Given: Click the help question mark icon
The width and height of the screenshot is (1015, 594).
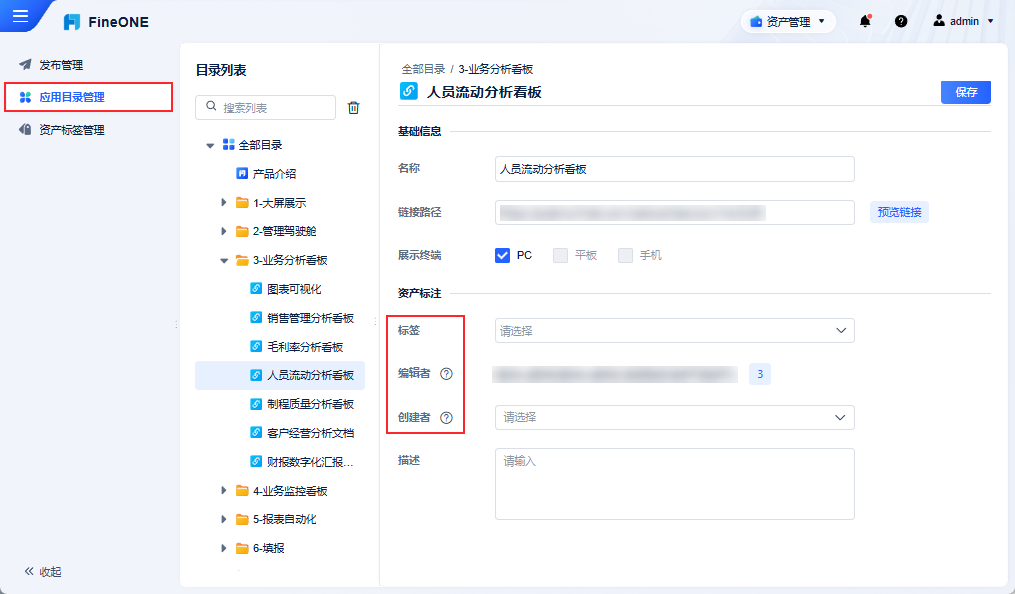Looking at the screenshot, I should [901, 21].
